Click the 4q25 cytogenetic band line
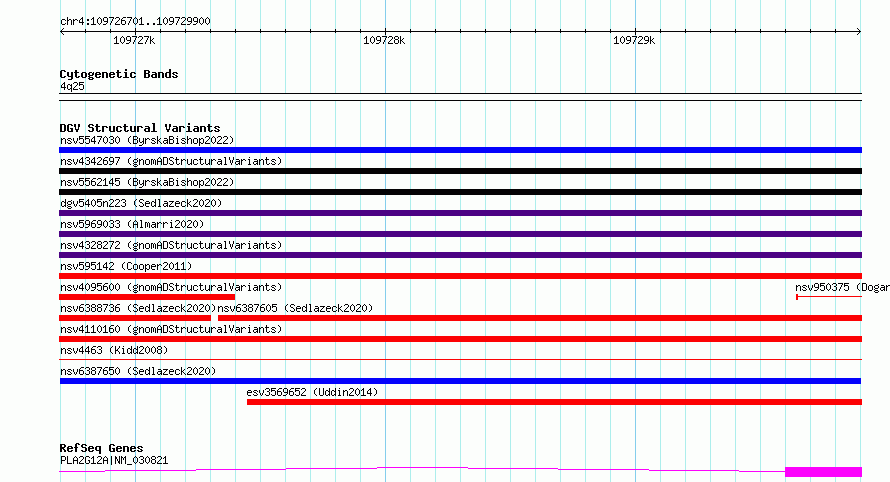890x482 pixels. click(x=460, y=97)
